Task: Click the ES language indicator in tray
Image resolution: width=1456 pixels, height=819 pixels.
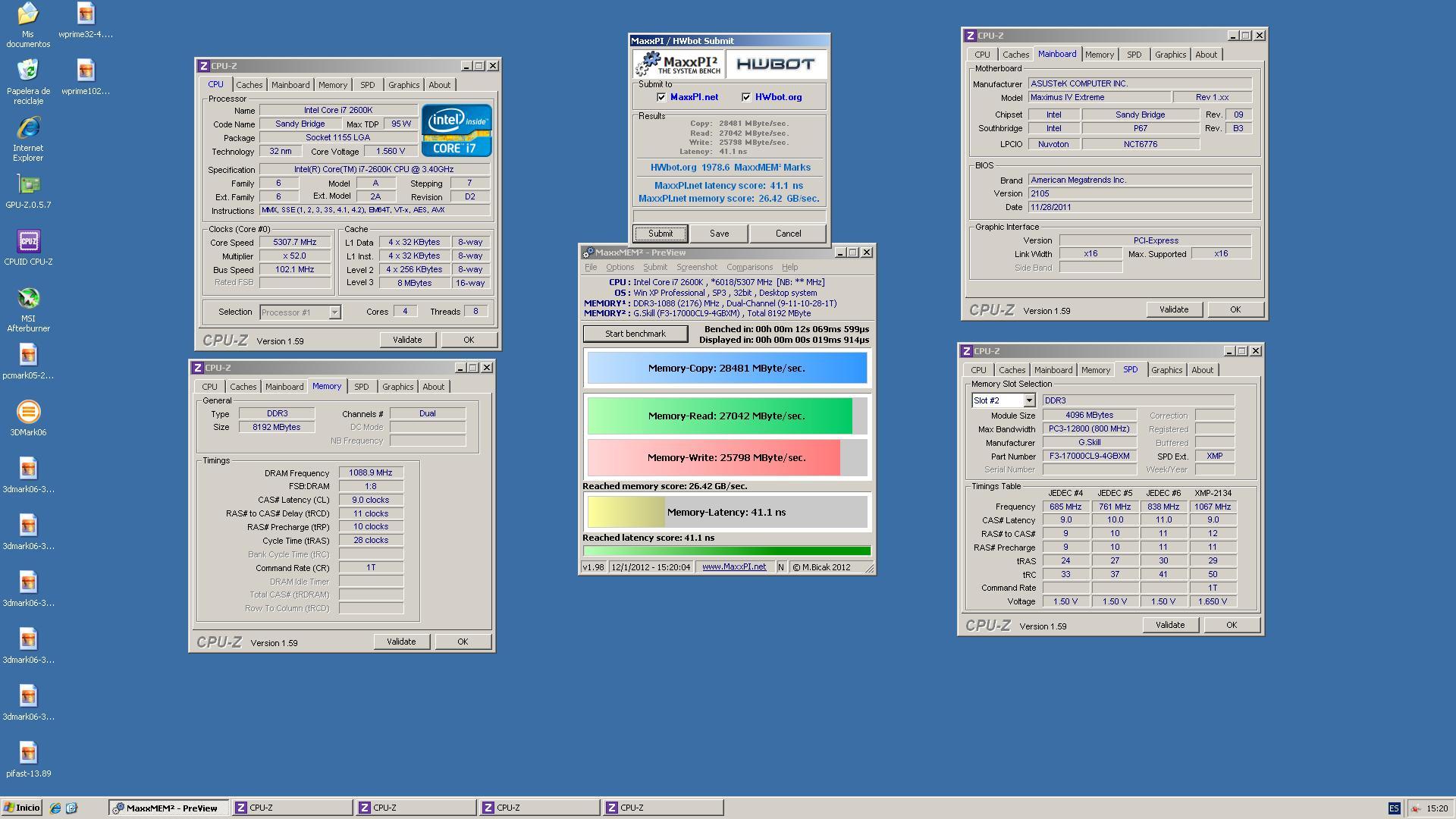Action: (x=1394, y=808)
